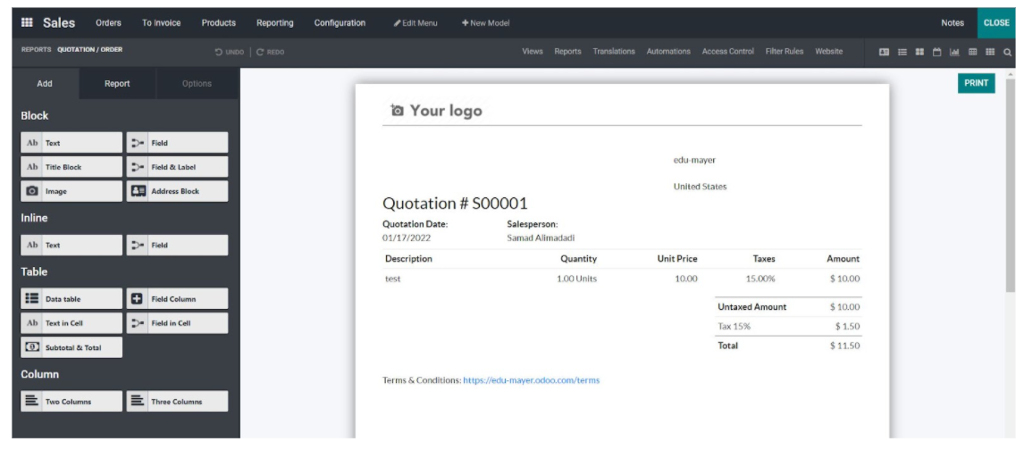Select the Quotation # S00001 heading
The width and height of the screenshot is (1024, 450).
click(x=455, y=203)
